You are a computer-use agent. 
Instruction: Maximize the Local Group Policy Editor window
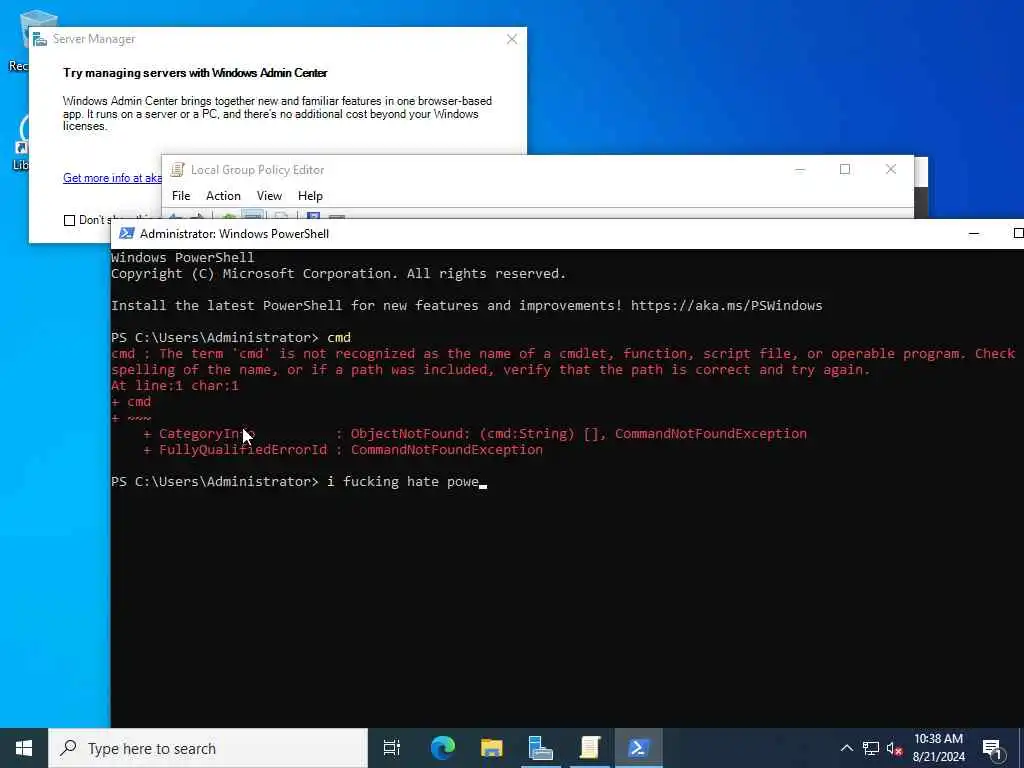(845, 169)
